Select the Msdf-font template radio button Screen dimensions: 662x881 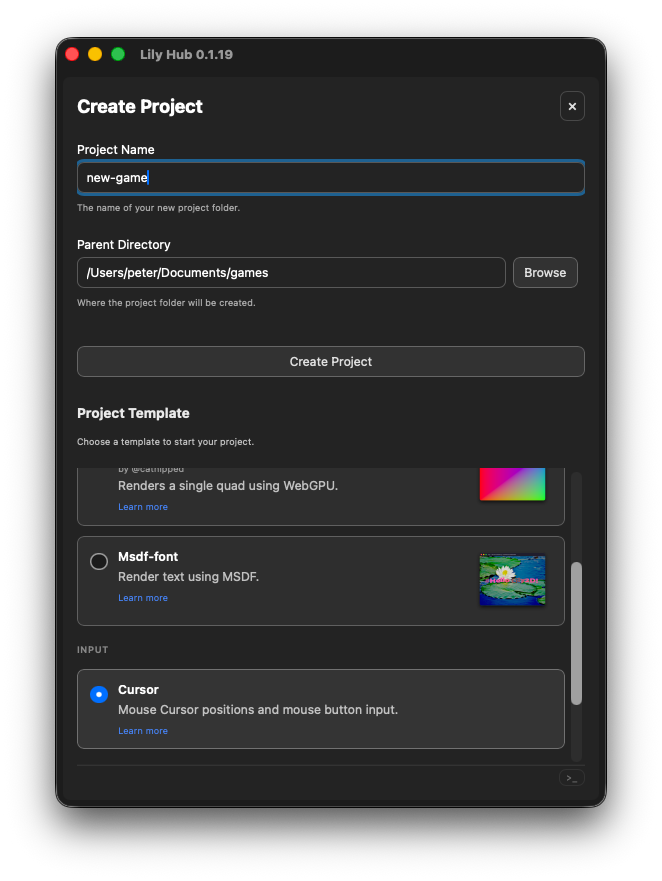pyautogui.click(x=99, y=561)
